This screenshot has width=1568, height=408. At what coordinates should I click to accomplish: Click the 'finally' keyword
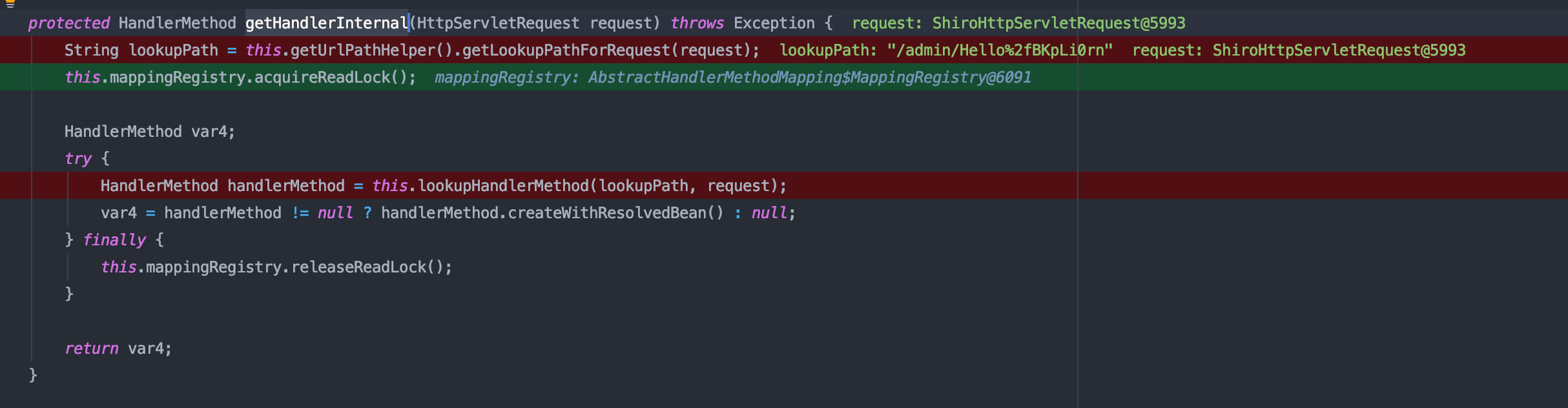coord(114,240)
